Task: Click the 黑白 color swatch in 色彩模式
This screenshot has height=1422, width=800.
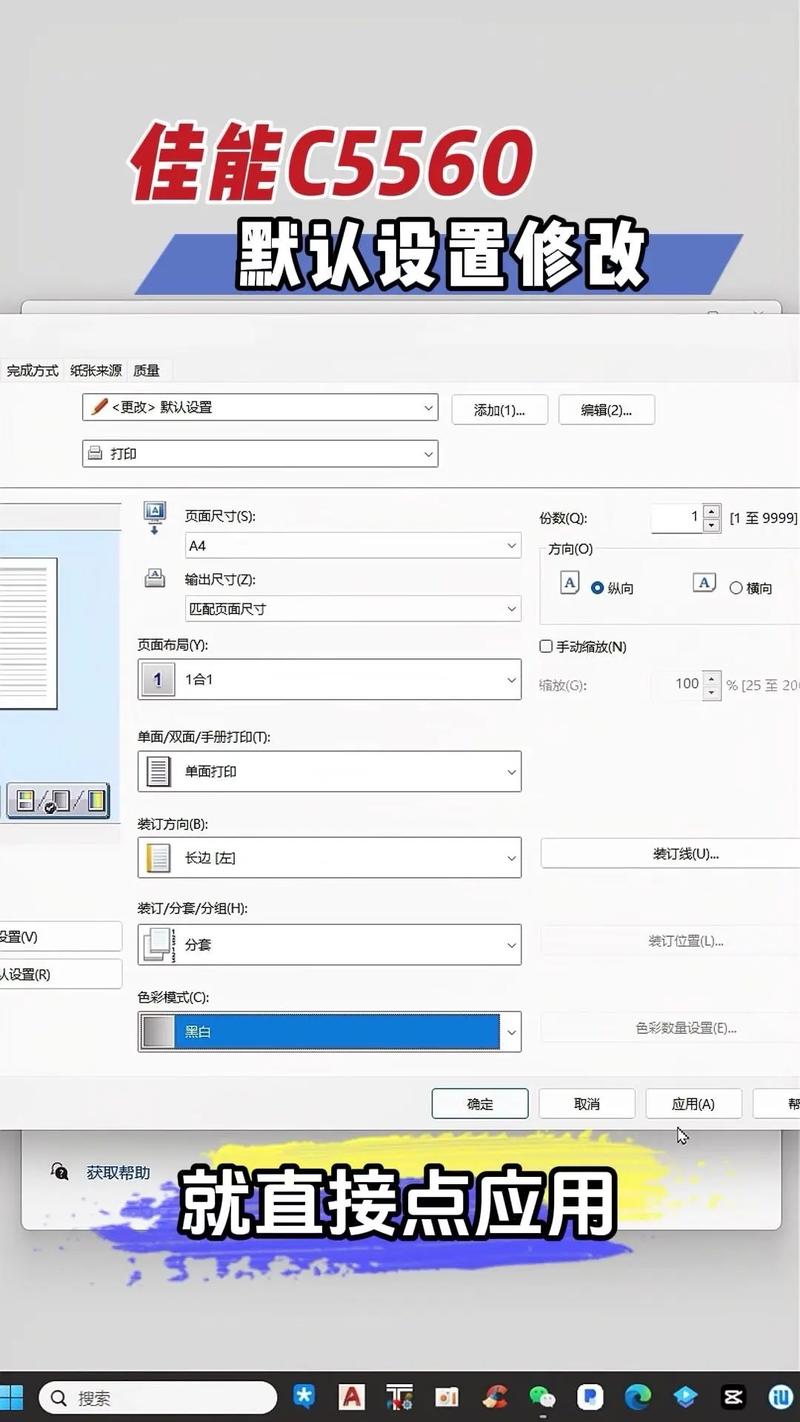Action: 157,1031
